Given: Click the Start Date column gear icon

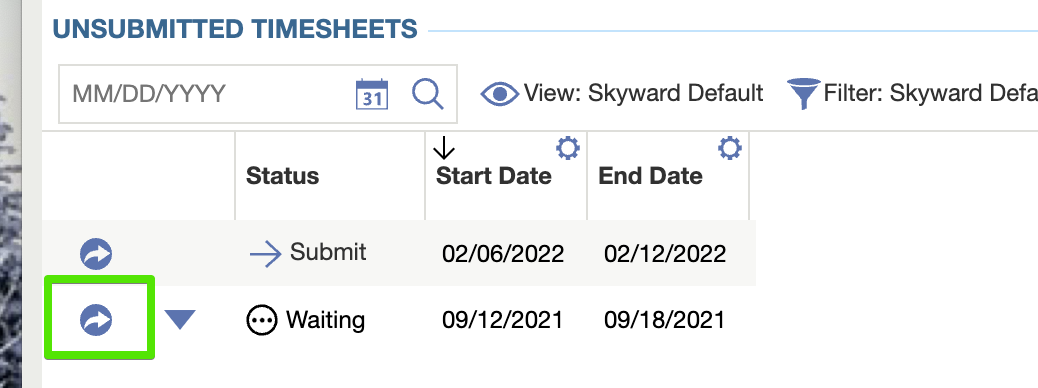Looking at the screenshot, I should point(568,148).
